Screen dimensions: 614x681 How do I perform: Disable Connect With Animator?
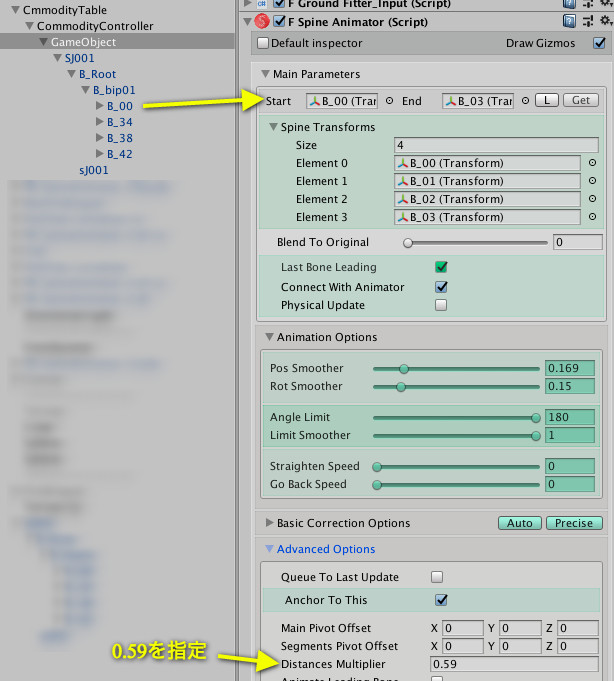[441, 287]
